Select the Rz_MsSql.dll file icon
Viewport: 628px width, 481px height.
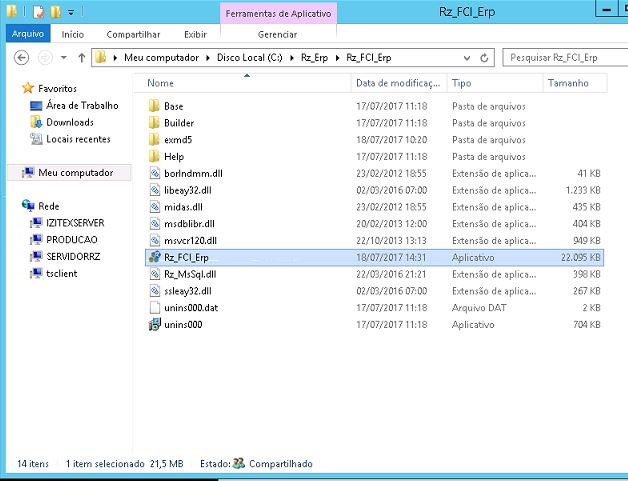[x=155, y=274]
